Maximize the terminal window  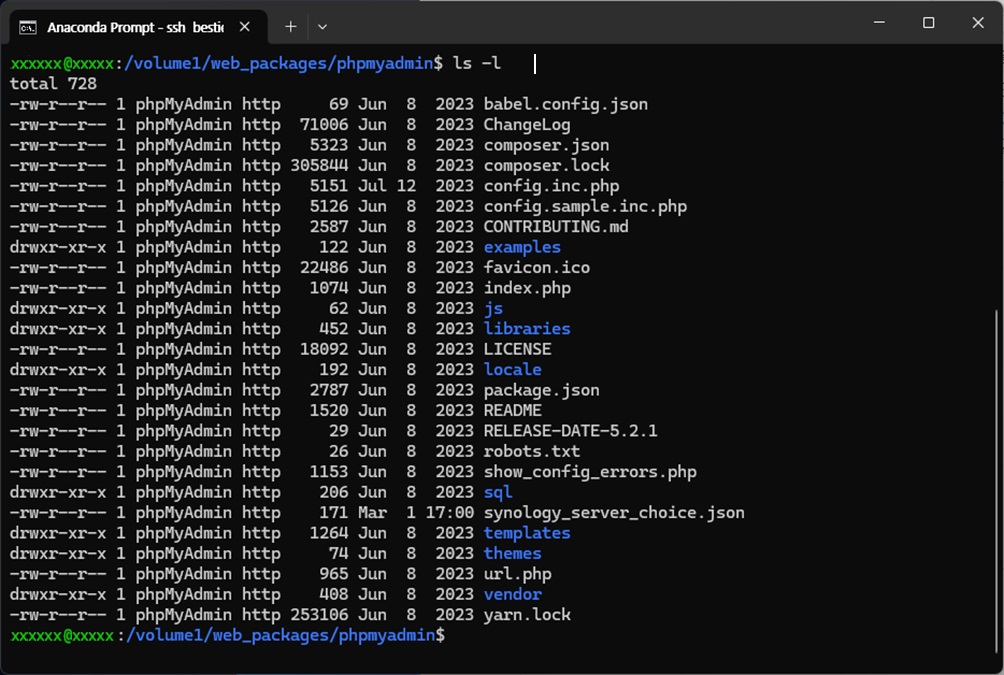(x=928, y=23)
